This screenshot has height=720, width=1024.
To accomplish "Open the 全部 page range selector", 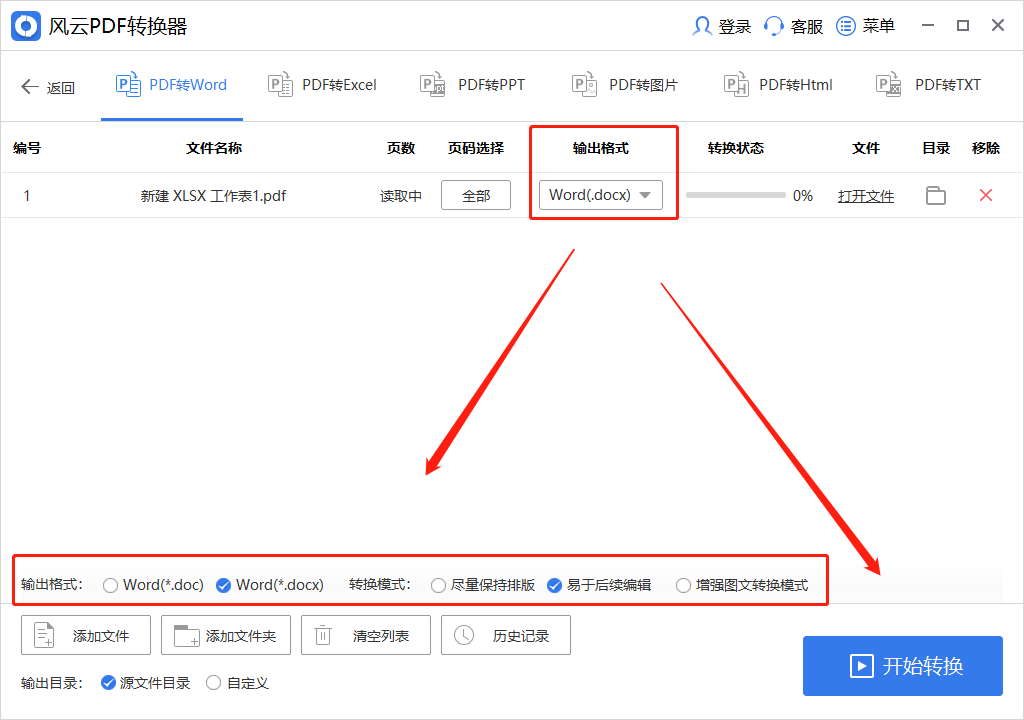I will click(x=475, y=195).
